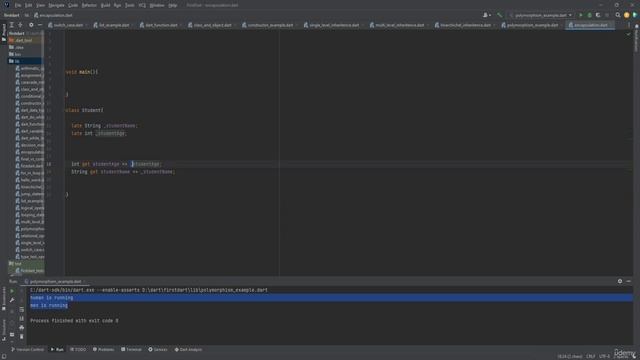Open the Window menu
This screenshot has height=360, width=640.
[157, 5]
